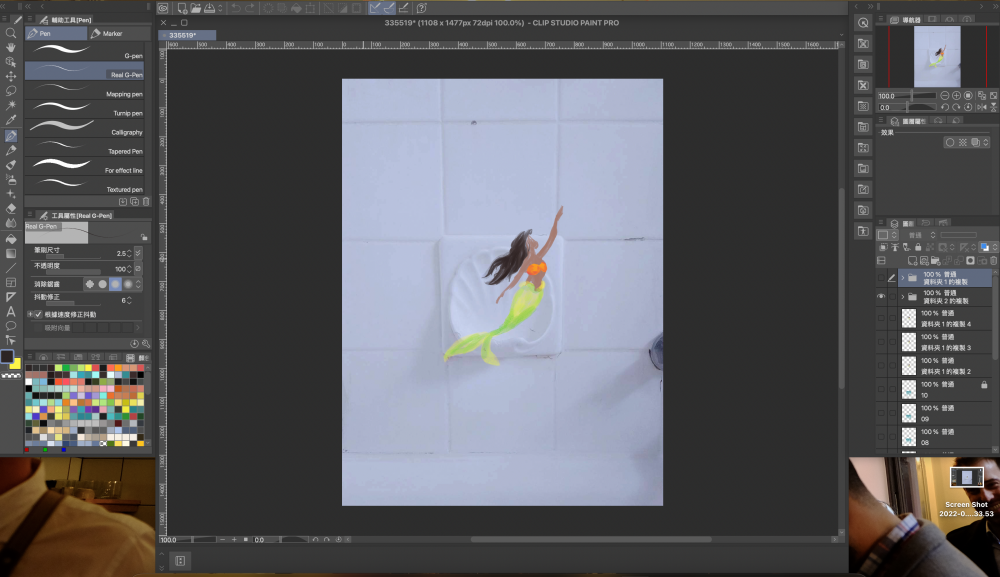Undo the last action
Viewport: 1000px width, 577px height.
[236, 8]
